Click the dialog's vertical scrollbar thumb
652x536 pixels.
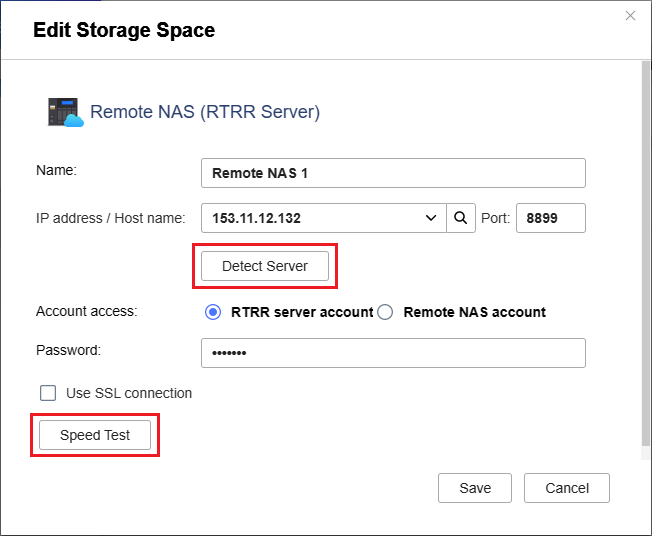(x=645, y=250)
